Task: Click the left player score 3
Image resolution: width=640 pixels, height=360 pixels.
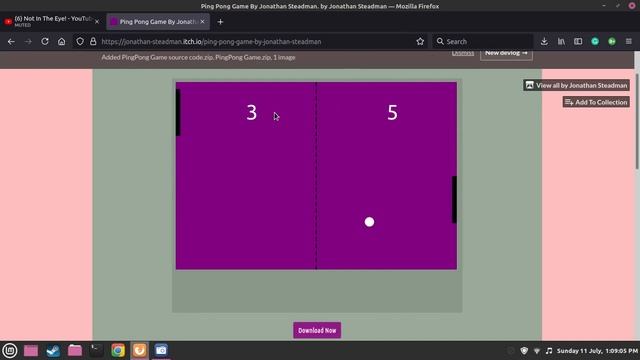Action: click(x=251, y=112)
